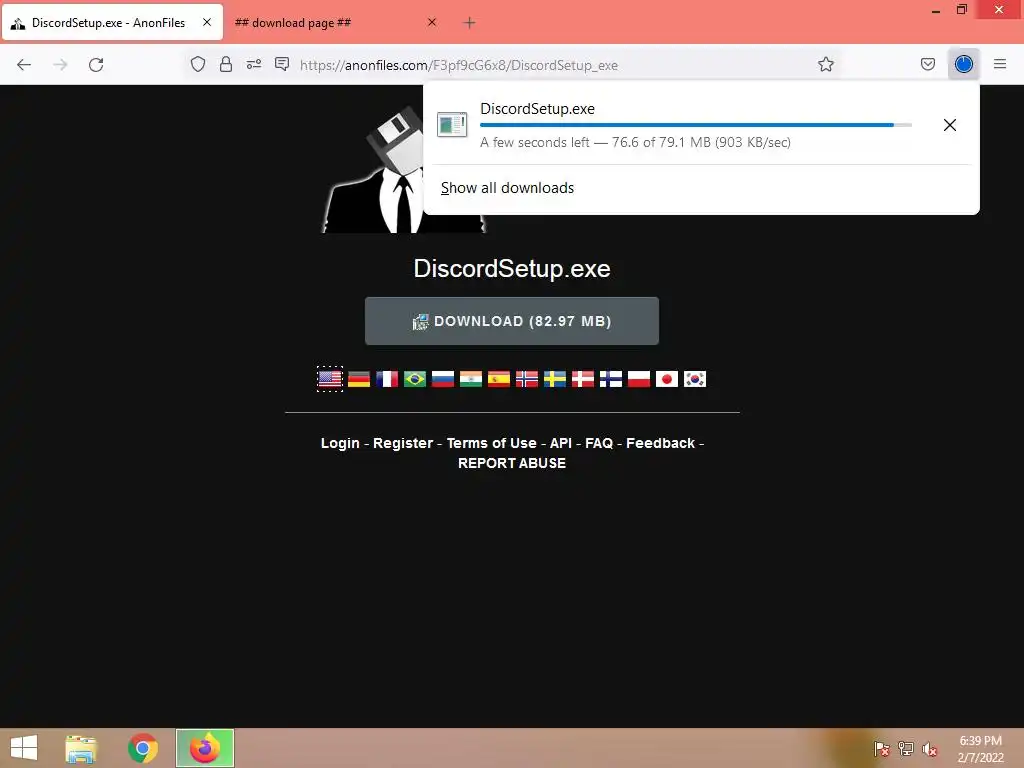The width and height of the screenshot is (1024, 768).
Task: Select the Swedish flag language
Action: pos(555,379)
